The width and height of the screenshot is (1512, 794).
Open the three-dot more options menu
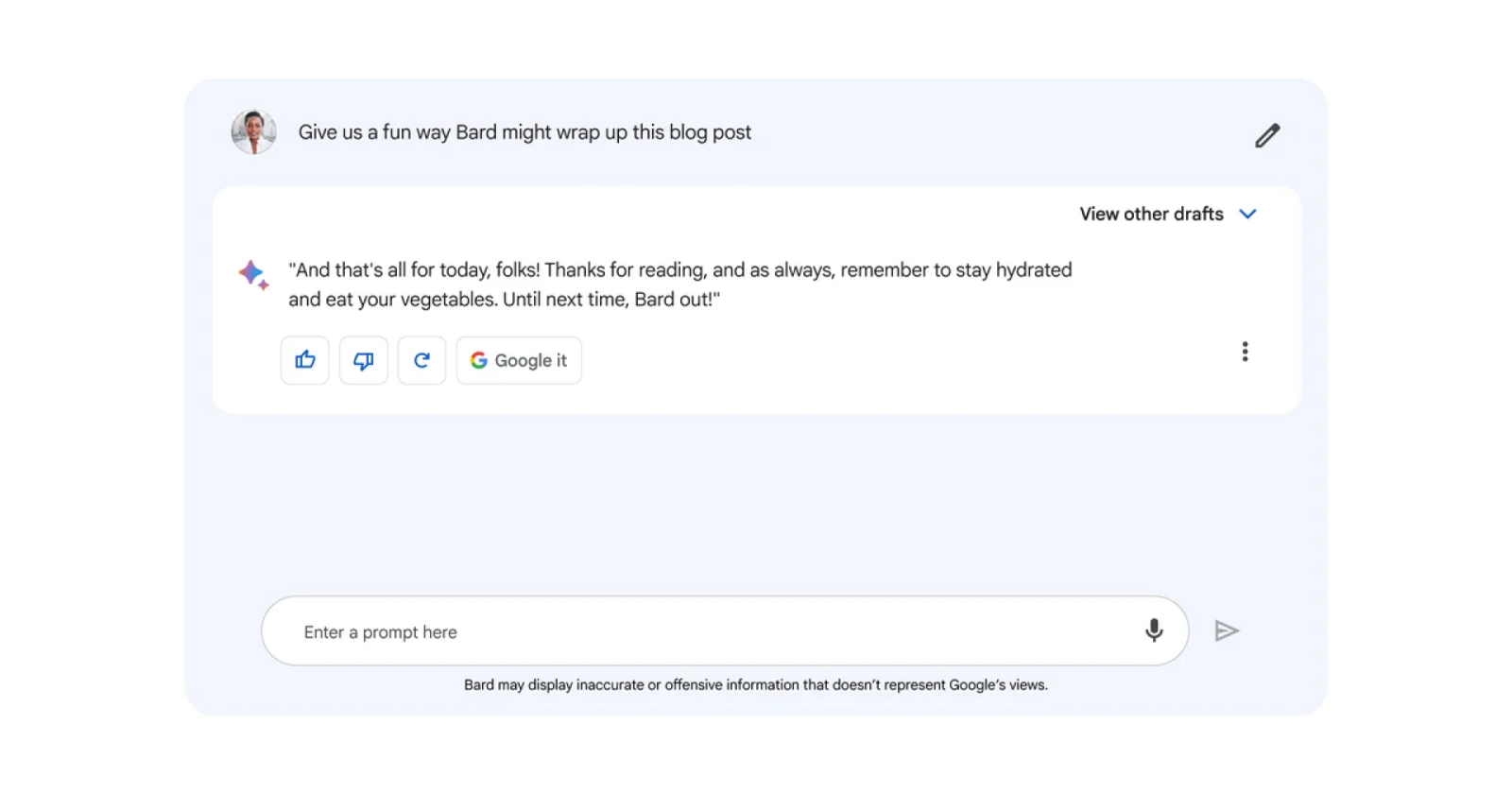pos(1245,352)
